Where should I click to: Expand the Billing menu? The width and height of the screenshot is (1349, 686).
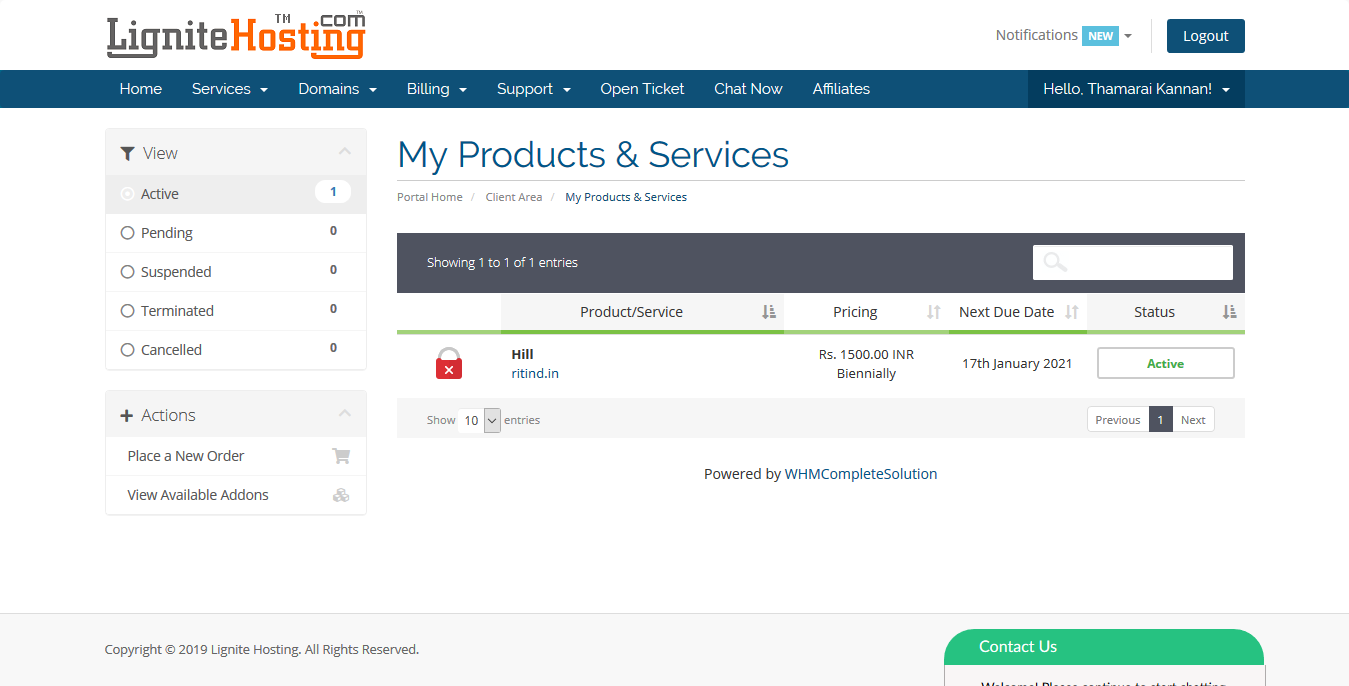(x=437, y=89)
